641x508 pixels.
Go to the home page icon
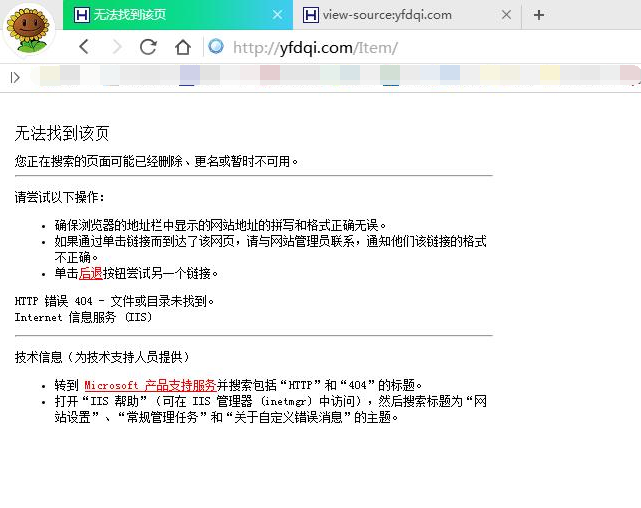(182, 47)
